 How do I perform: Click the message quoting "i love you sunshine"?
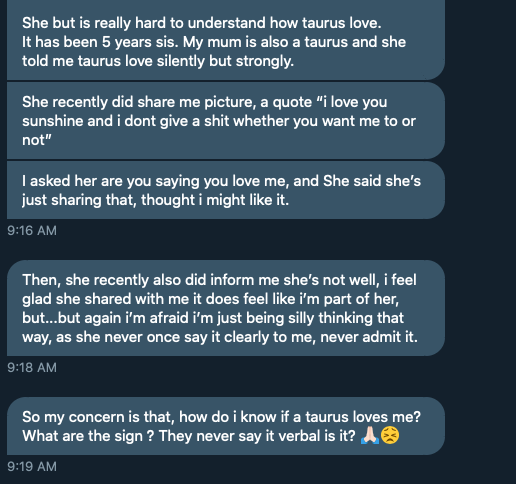click(226, 121)
